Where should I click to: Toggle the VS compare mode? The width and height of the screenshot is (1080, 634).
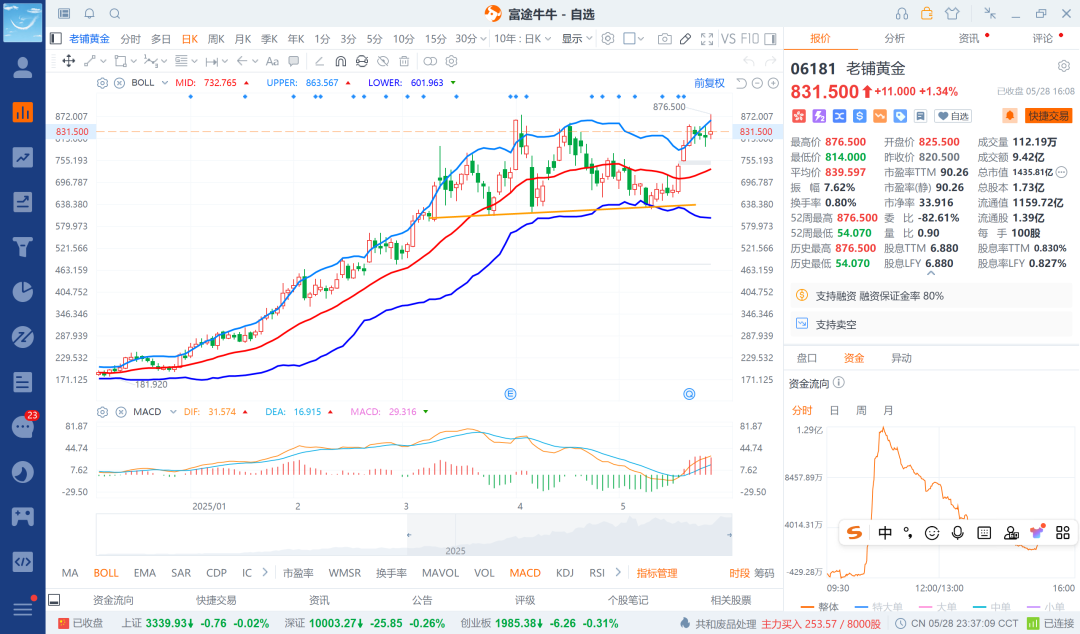tap(728, 39)
